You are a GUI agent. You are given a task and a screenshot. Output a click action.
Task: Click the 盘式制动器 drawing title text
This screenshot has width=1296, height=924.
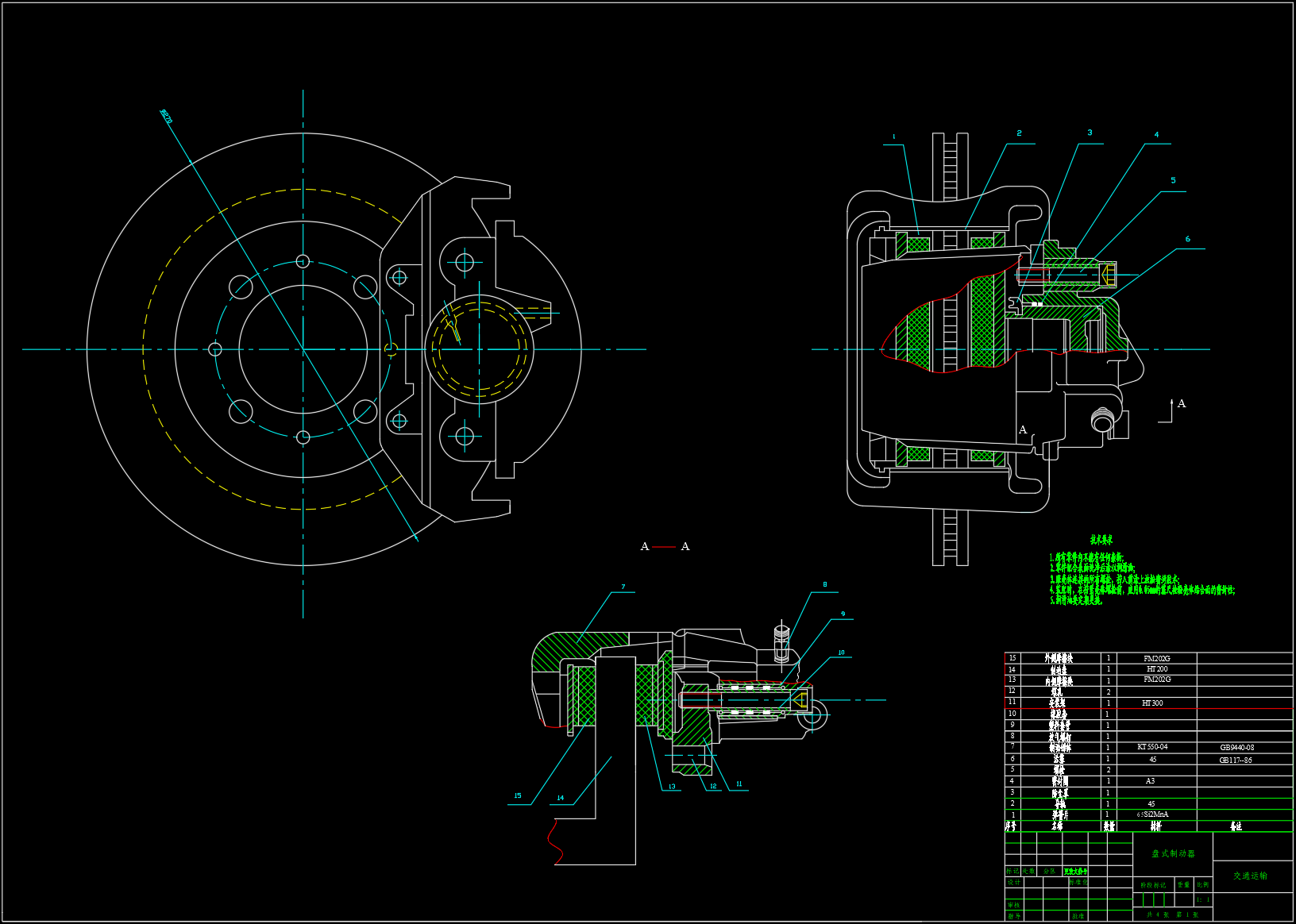click(1173, 853)
